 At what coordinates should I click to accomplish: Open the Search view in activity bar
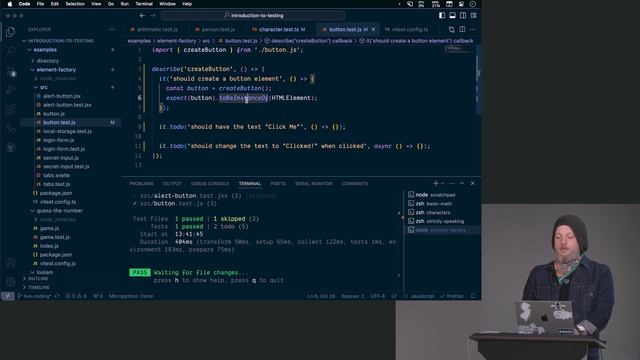(x=11, y=51)
